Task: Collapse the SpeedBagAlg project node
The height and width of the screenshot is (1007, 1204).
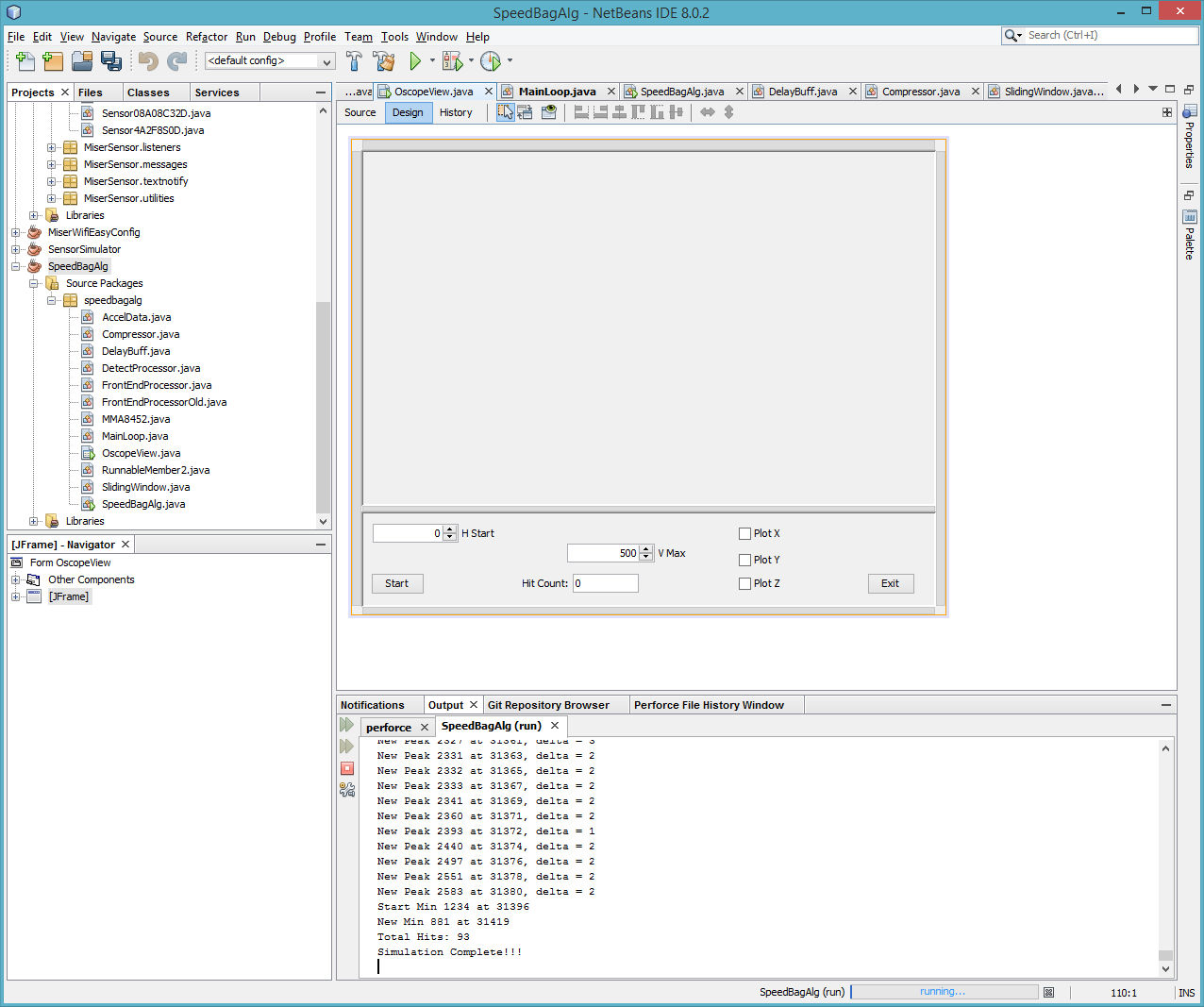Action: click(15, 266)
